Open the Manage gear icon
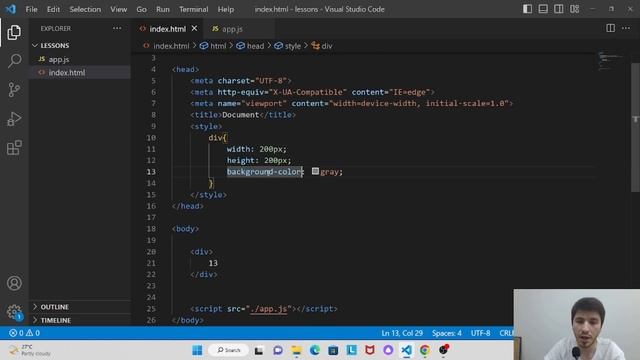The width and height of the screenshot is (640, 360). (x=14, y=312)
